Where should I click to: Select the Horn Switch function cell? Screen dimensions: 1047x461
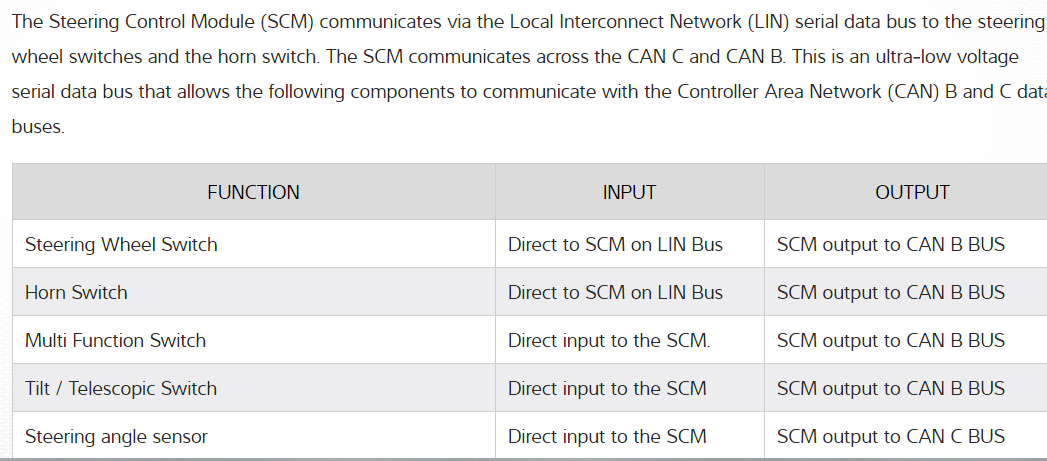click(x=76, y=292)
